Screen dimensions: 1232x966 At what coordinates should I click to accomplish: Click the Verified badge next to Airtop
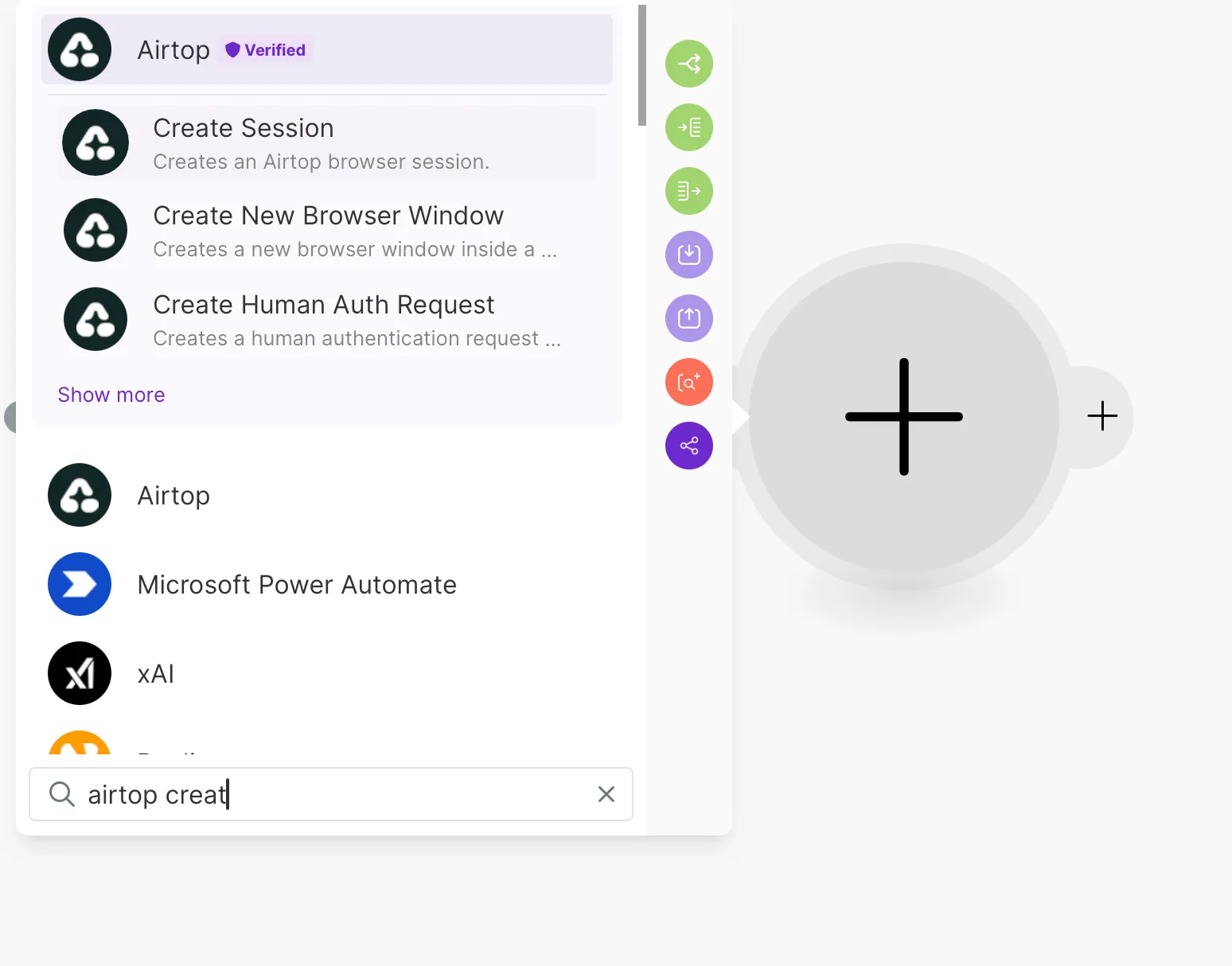coord(266,50)
